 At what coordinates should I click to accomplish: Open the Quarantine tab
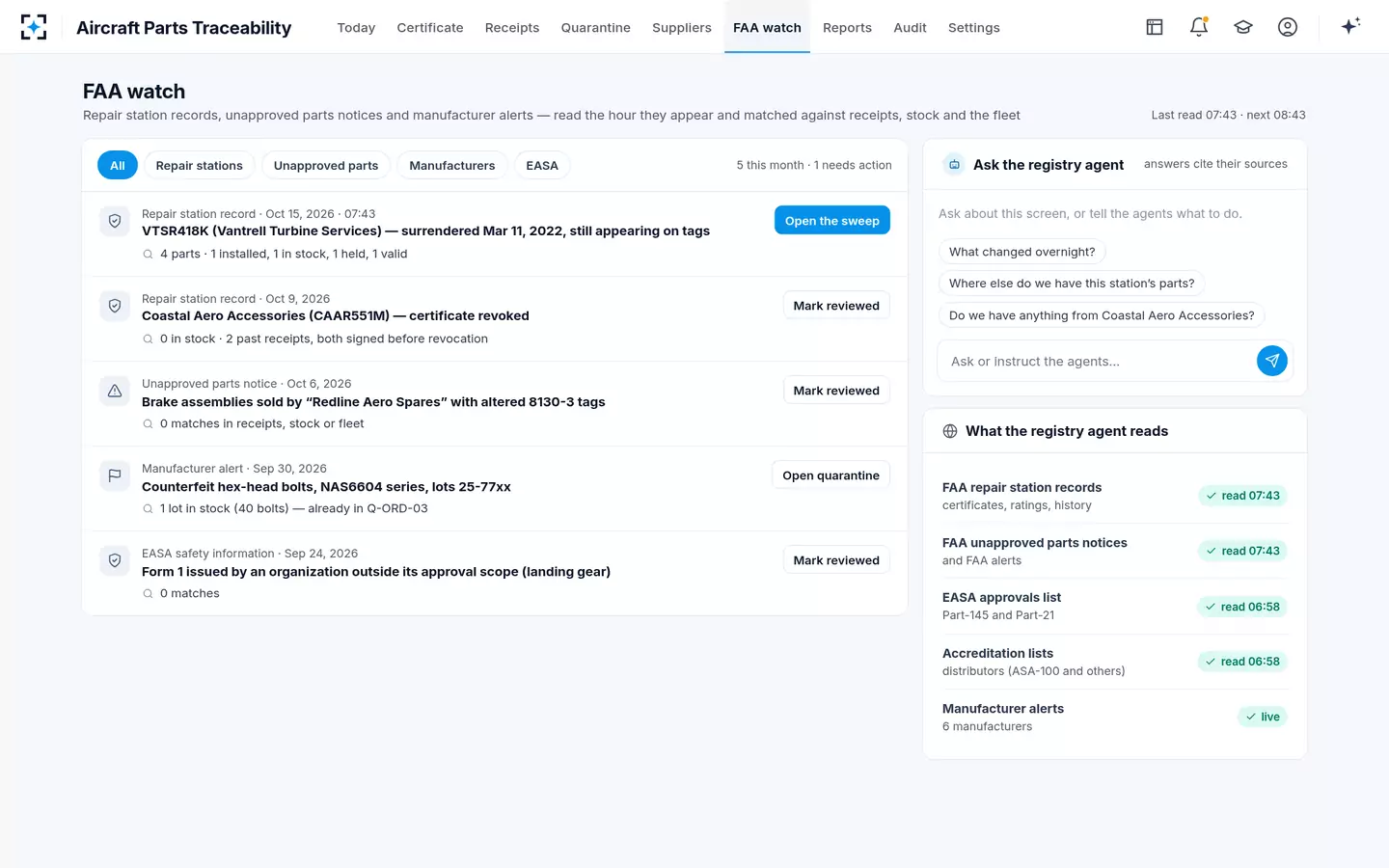tap(595, 28)
